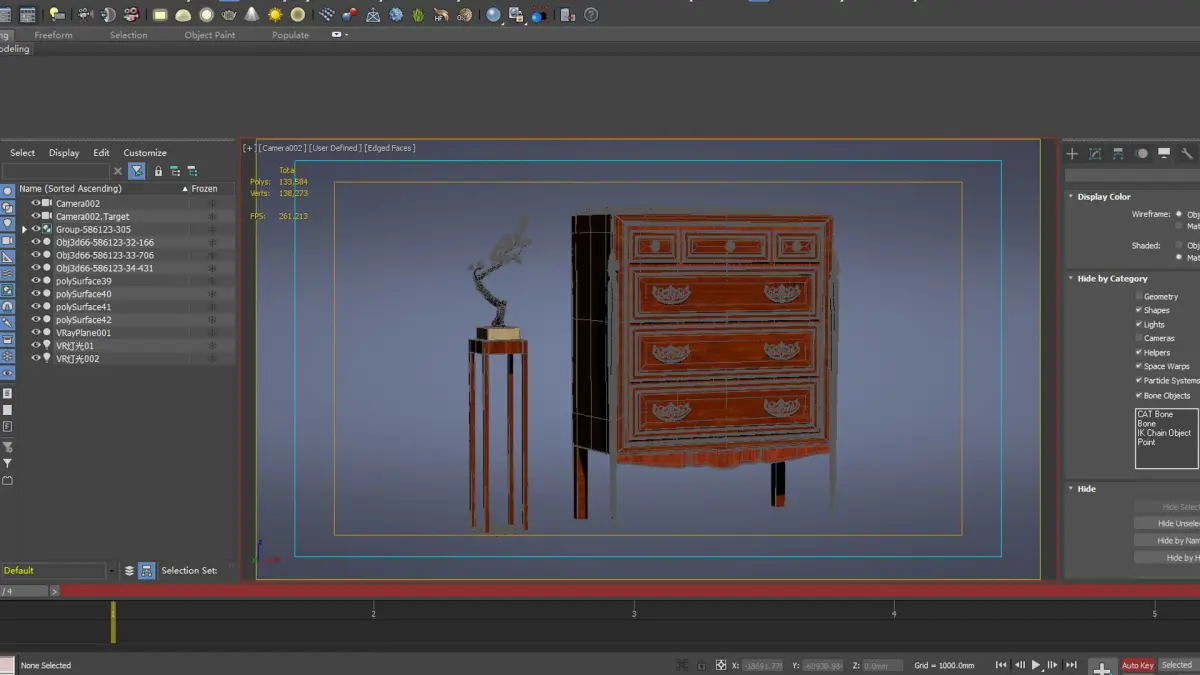
Task: Open the Default layer dropdown
Action: (110, 571)
